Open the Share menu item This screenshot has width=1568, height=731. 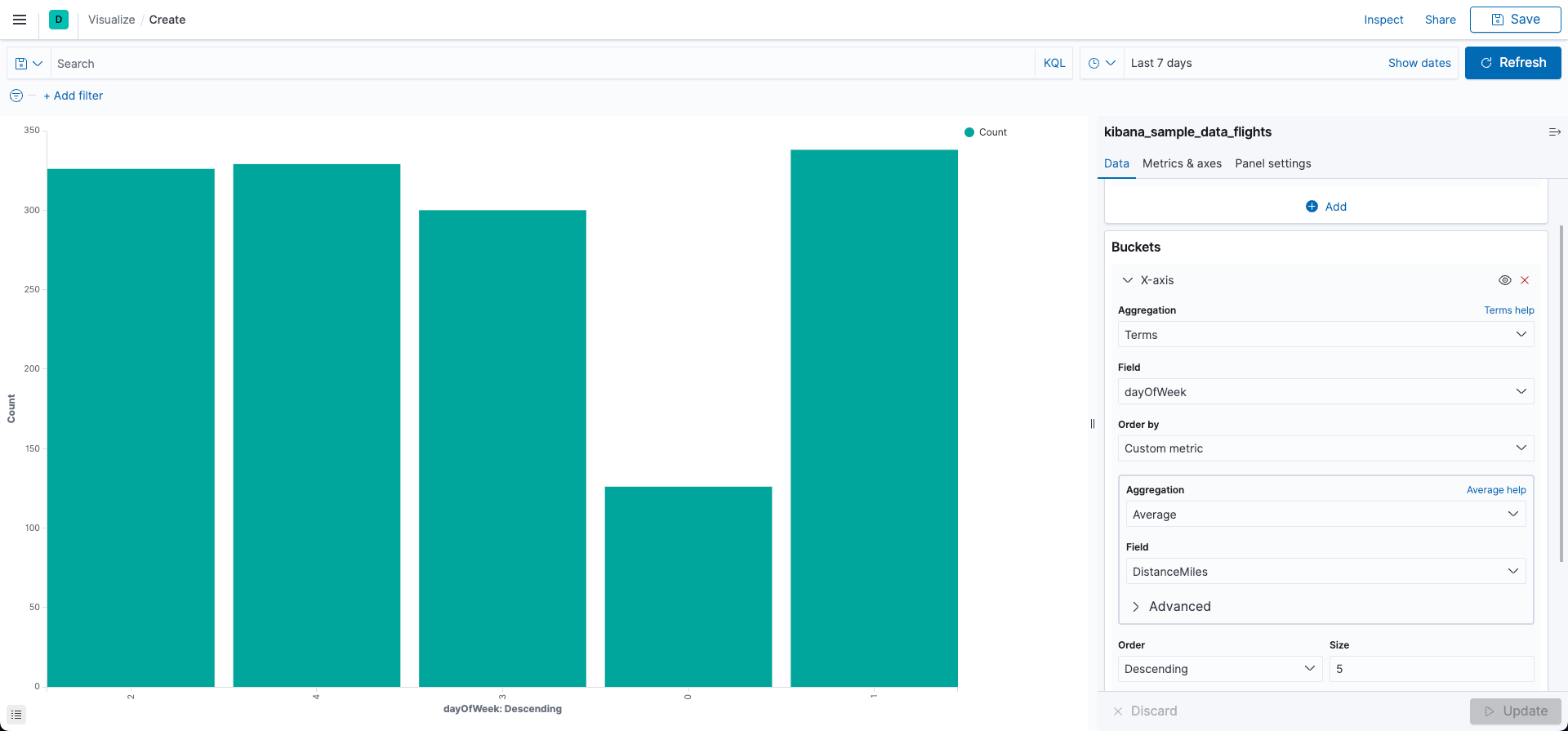[x=1441, y=20]
